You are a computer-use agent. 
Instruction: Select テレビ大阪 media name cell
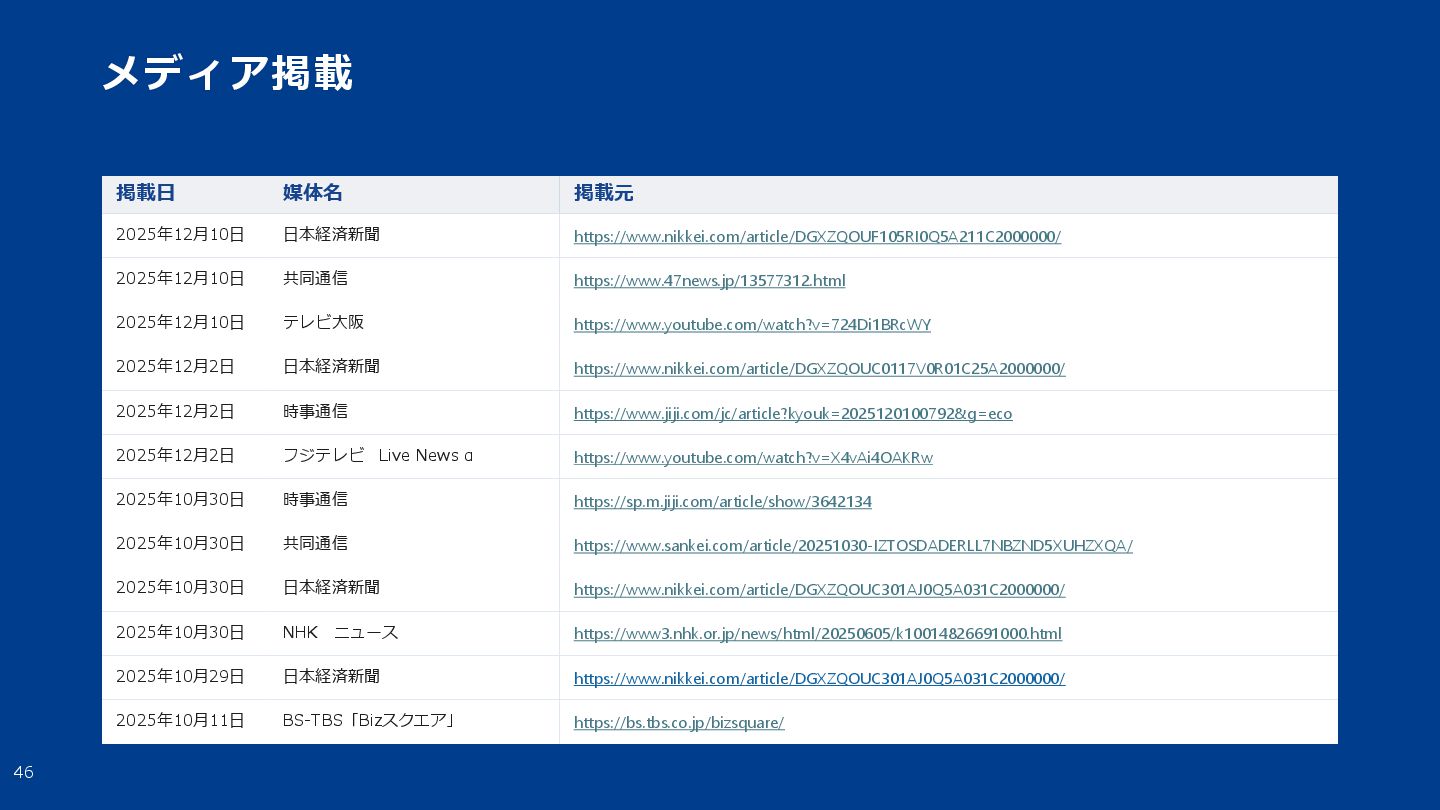pyautogui.click(x=323, y=322)
